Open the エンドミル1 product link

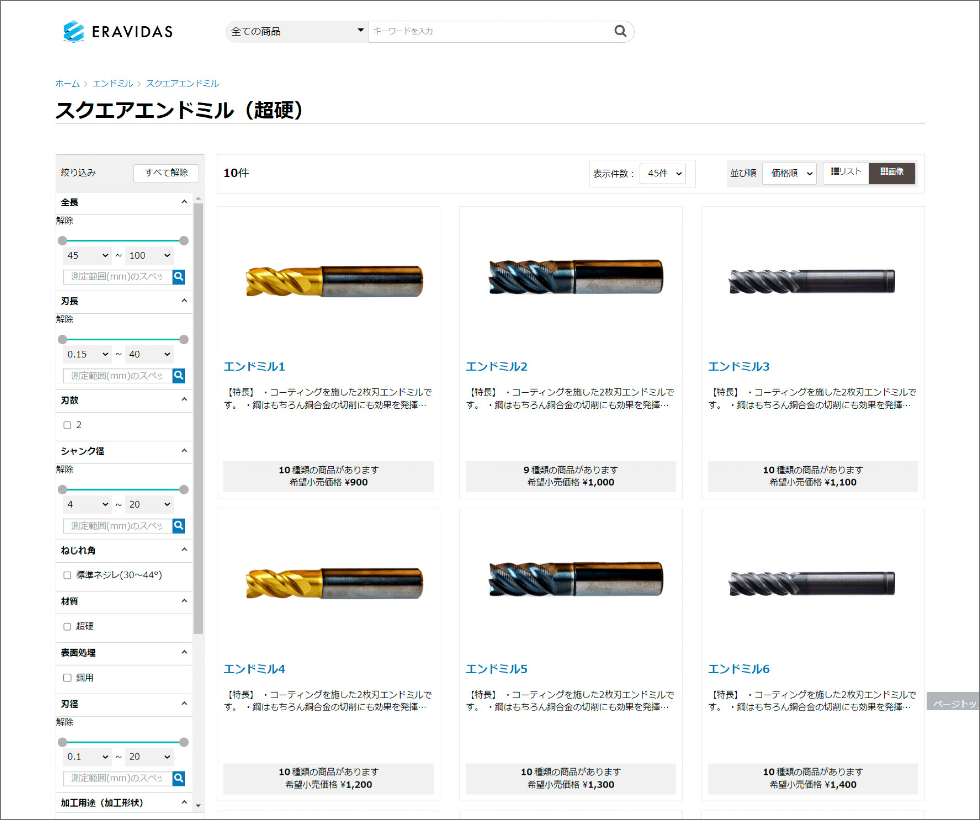(254, 366)
